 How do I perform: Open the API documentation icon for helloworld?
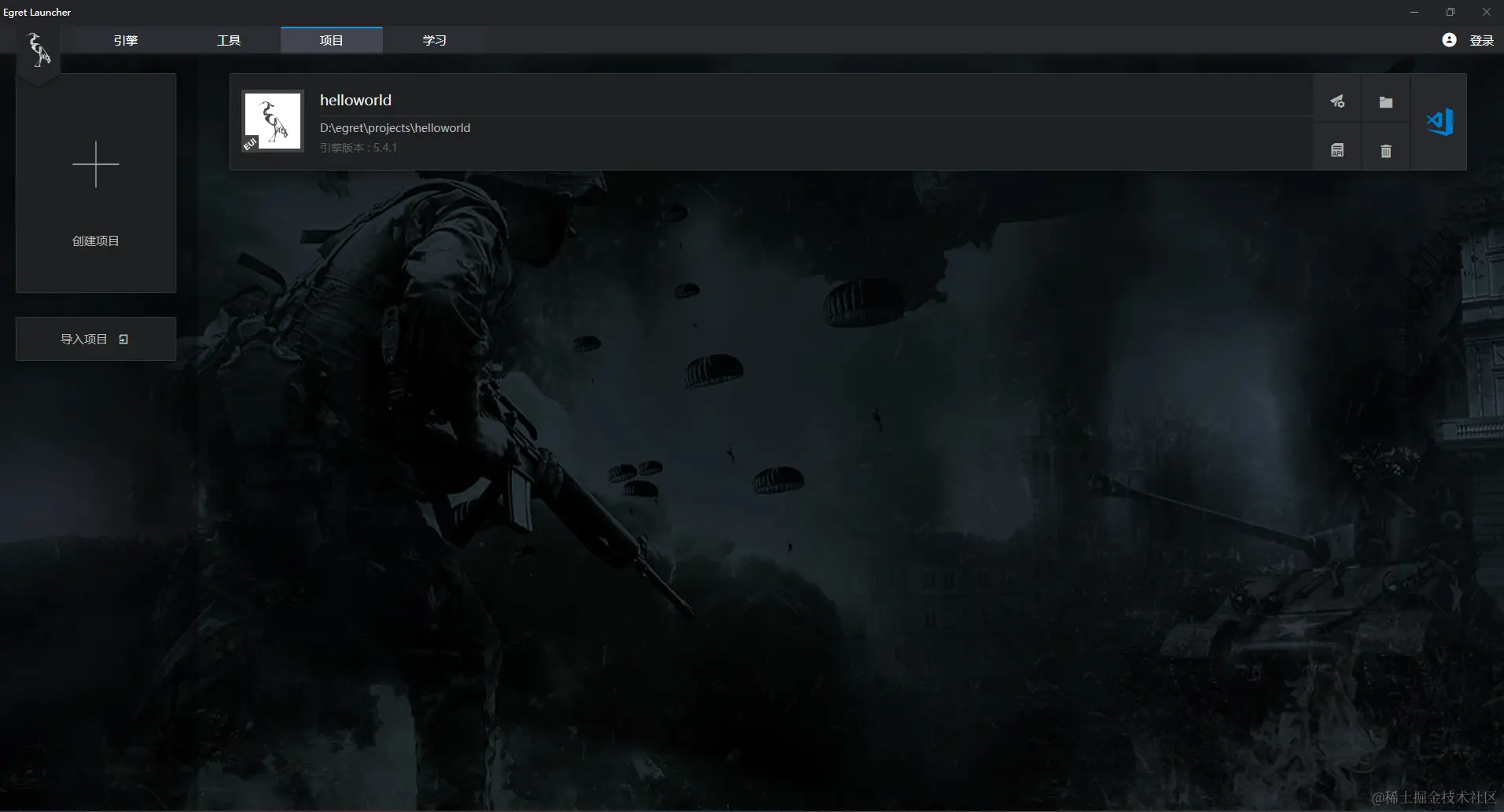pyautogui.click(x=1337, y=150)
